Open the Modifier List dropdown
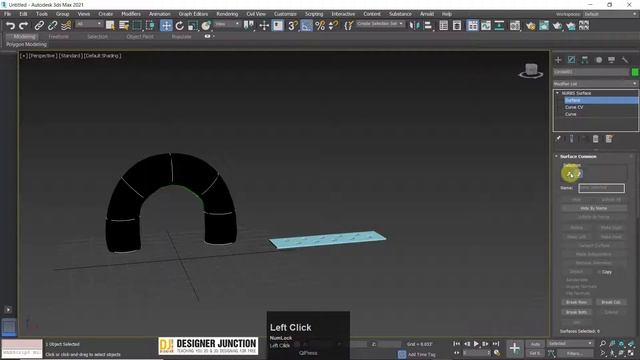This screenshot has height=360, width=640. point(595,84)
